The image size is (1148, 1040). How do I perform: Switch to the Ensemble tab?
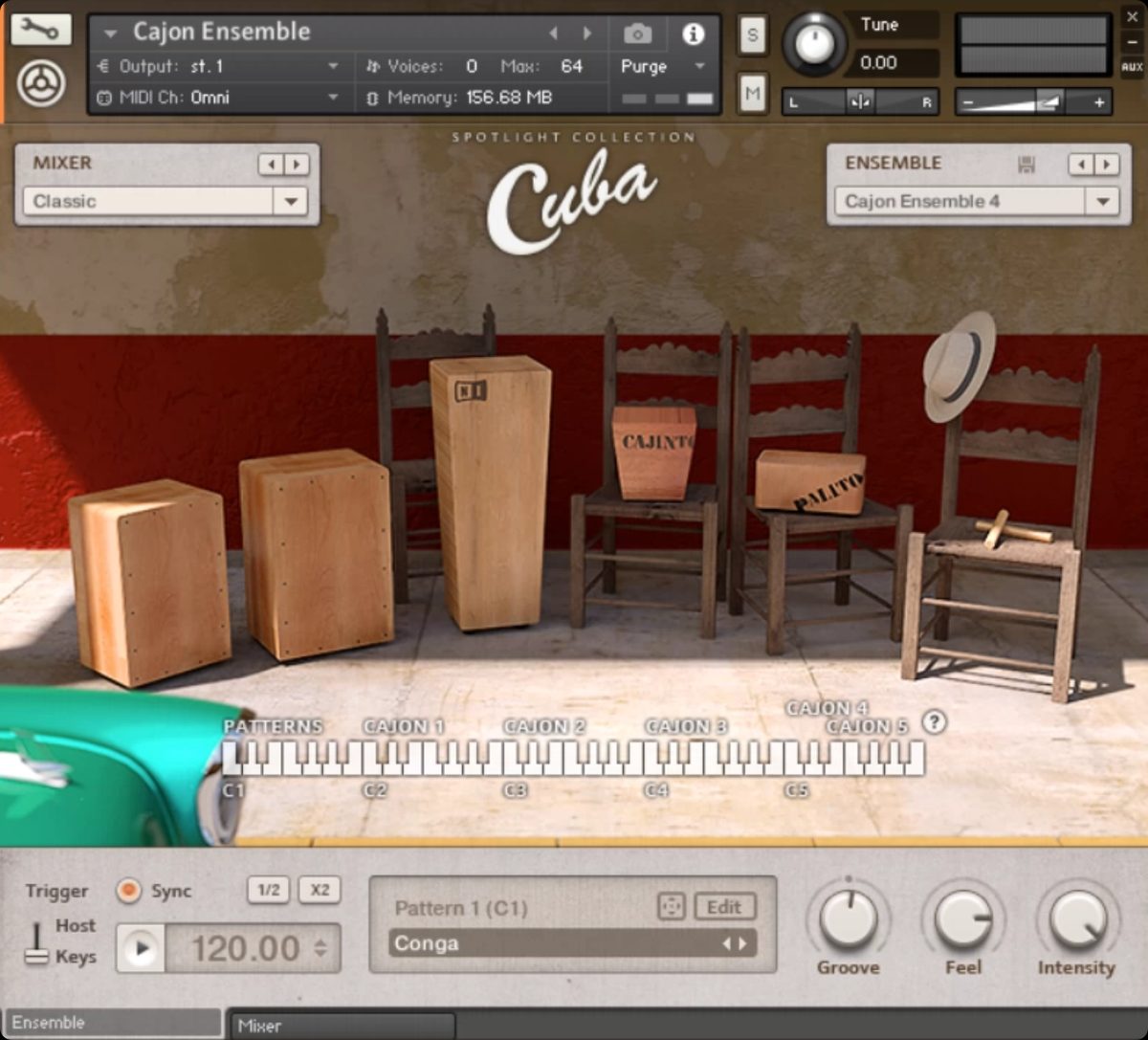click(112, 1023)
